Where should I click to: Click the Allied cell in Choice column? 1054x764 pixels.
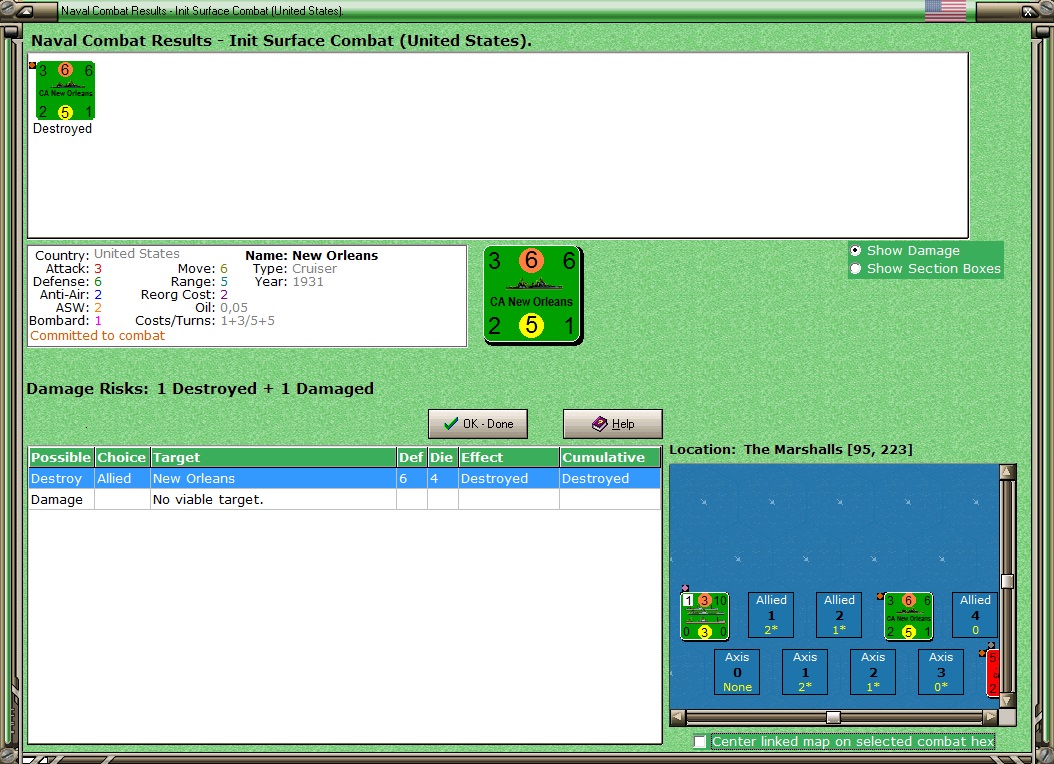coord(122,478)
